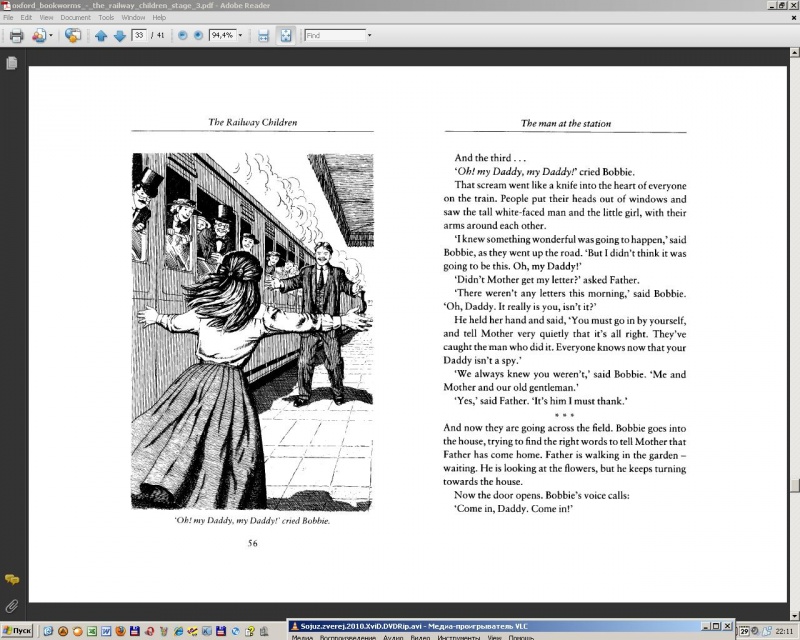
Task: Open the Pages panel in left sidebar
Action: (x=12, y=63)
